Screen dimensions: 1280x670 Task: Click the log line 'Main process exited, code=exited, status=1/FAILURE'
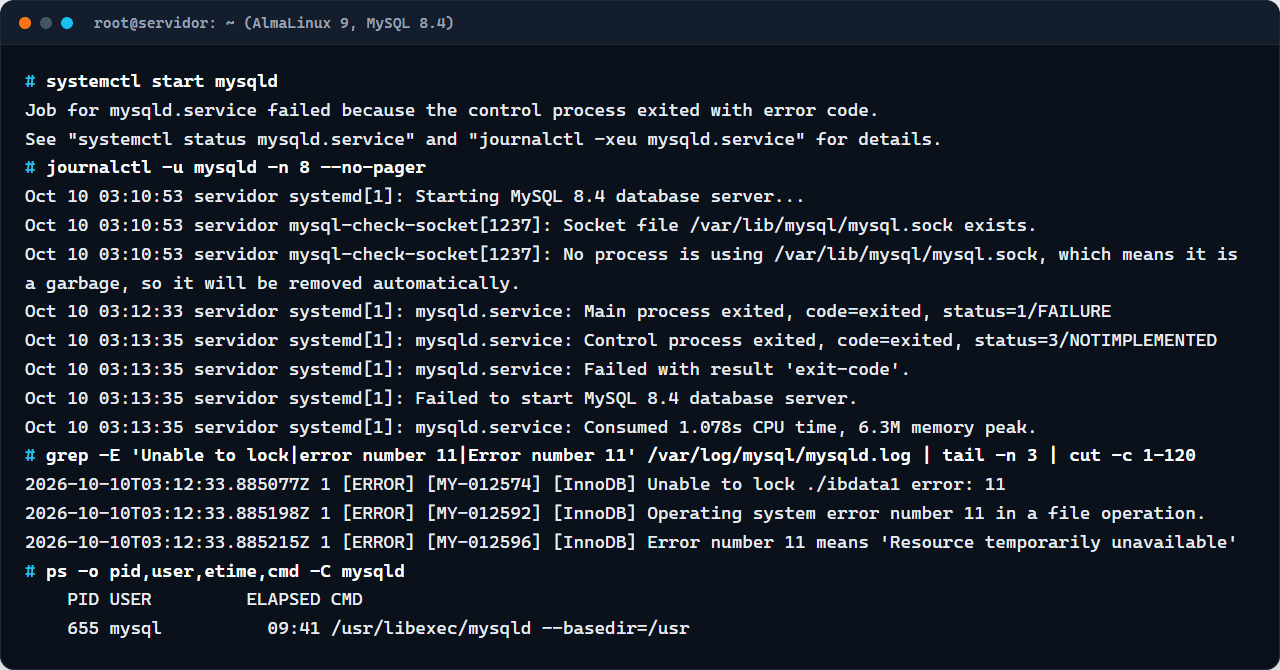coord(568,312)
